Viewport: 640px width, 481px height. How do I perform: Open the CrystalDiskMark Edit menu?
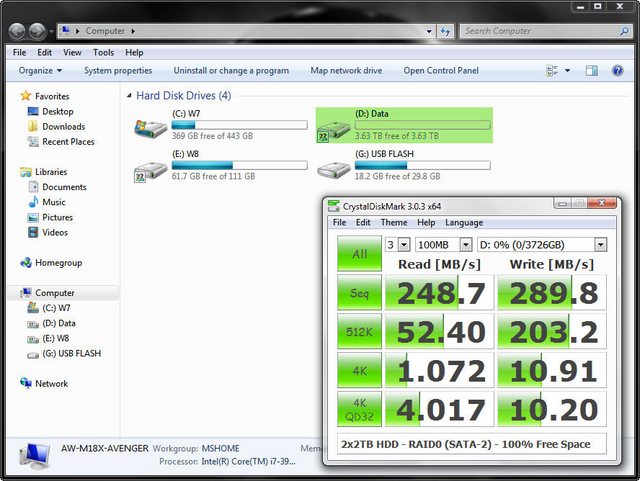pyautogui.click(x=363, y=223)
